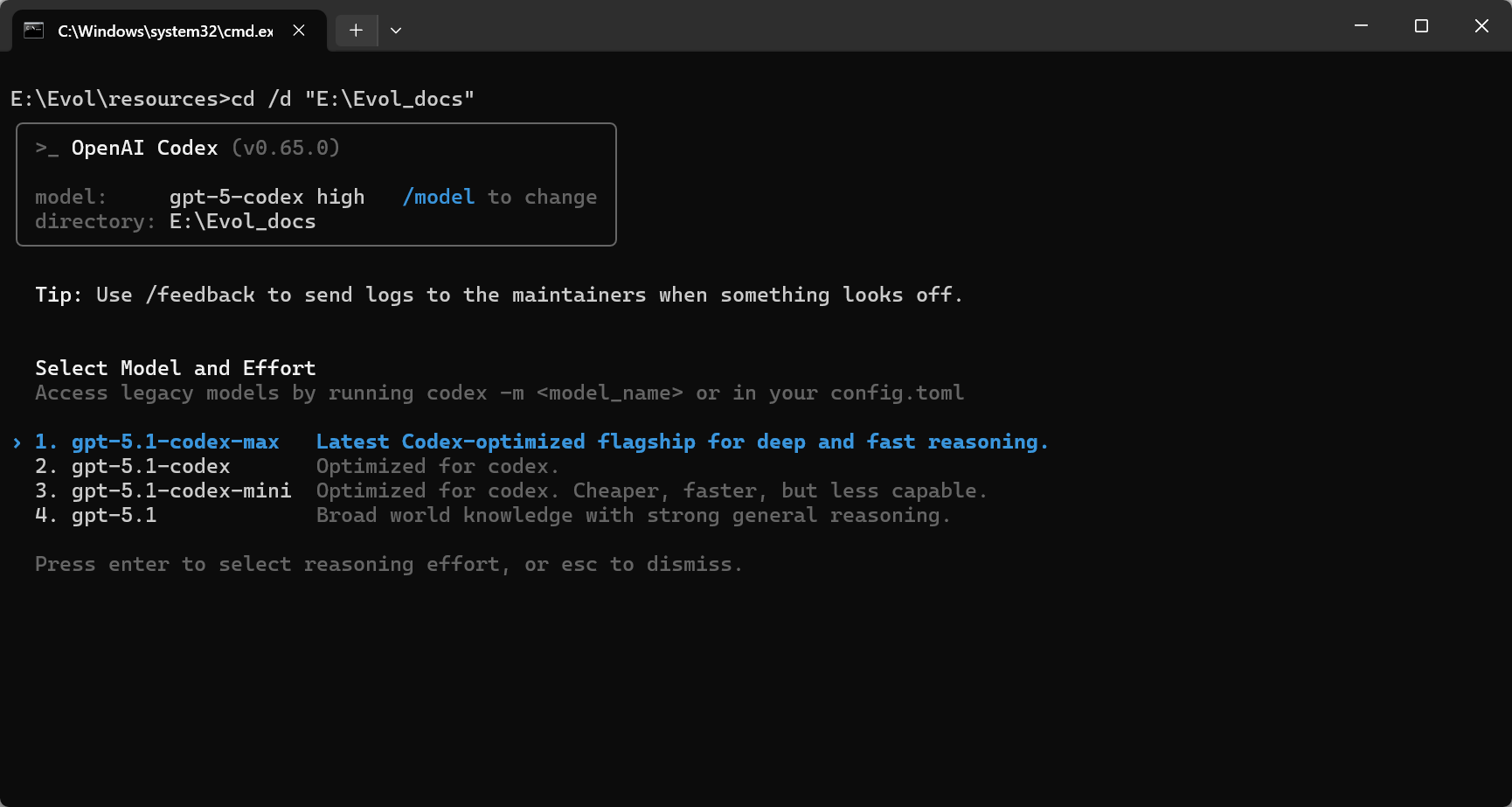Viewport: 1512px width, 807px height.
Task: Click the /model command text
Action: 439,198
